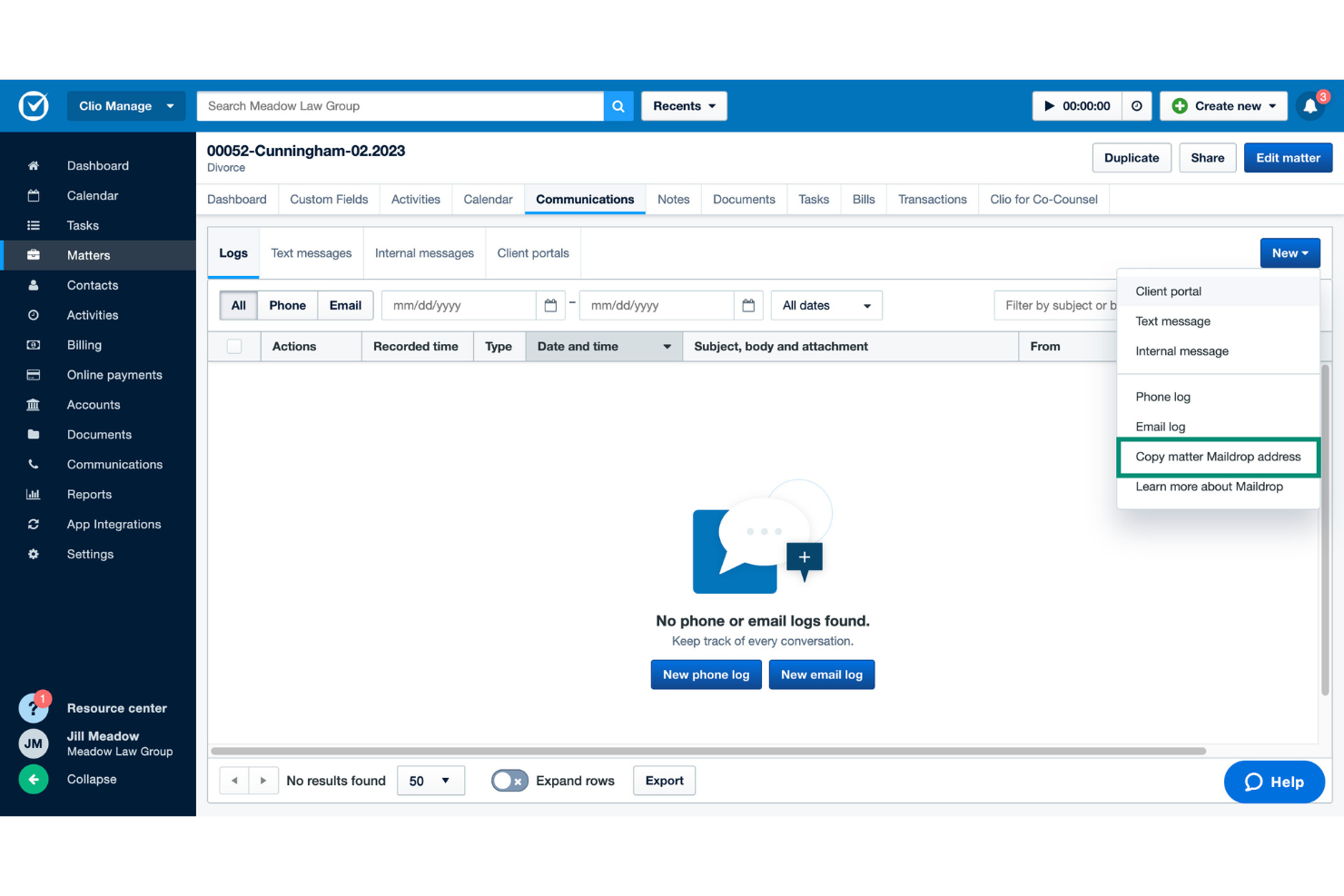The width and height of the screenshot is (1344, 896).
Task: Click the Duplicate button
Action: tap(1132, 158)
